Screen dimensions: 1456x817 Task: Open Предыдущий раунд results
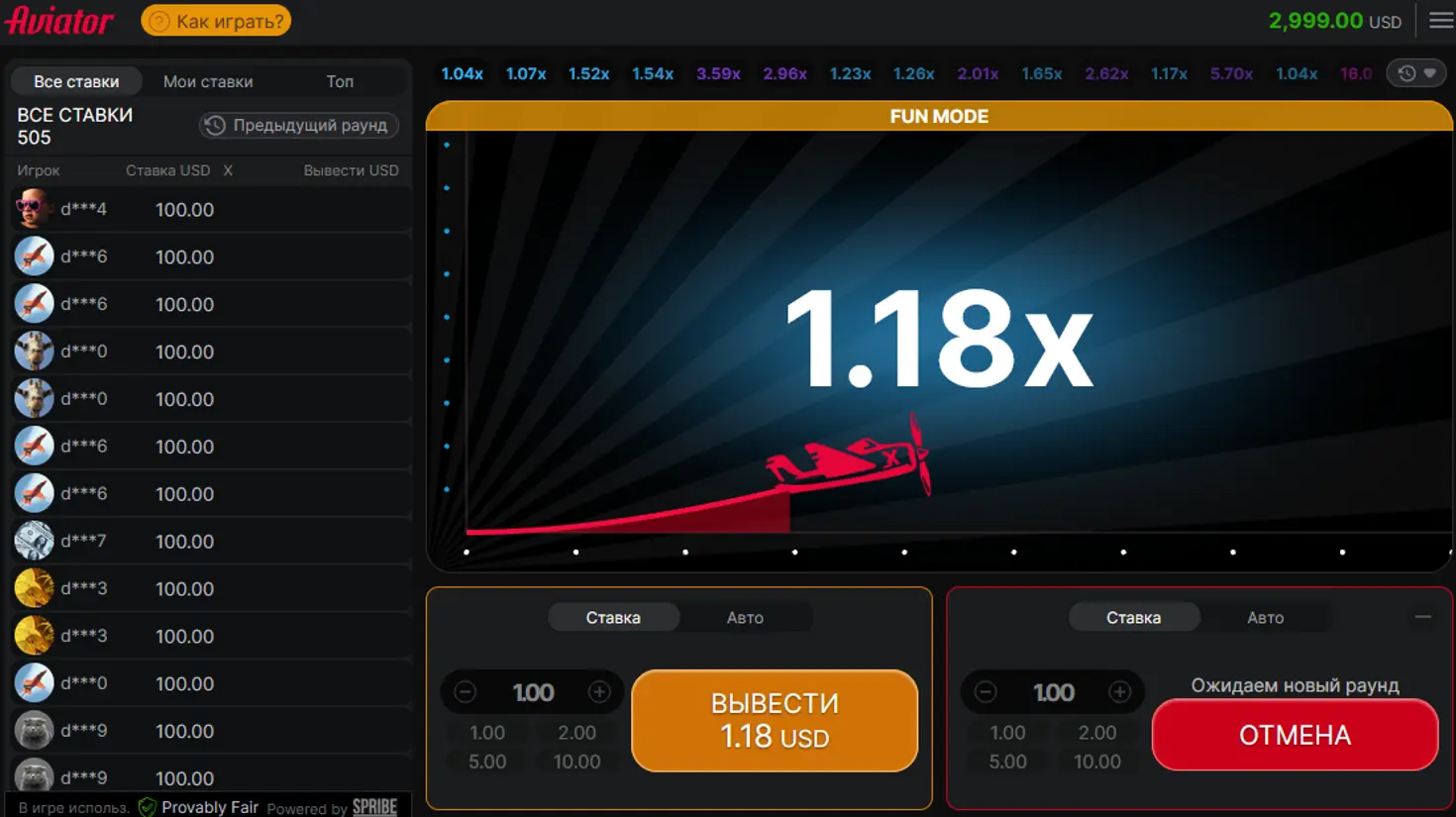click(x=299, y=126)
